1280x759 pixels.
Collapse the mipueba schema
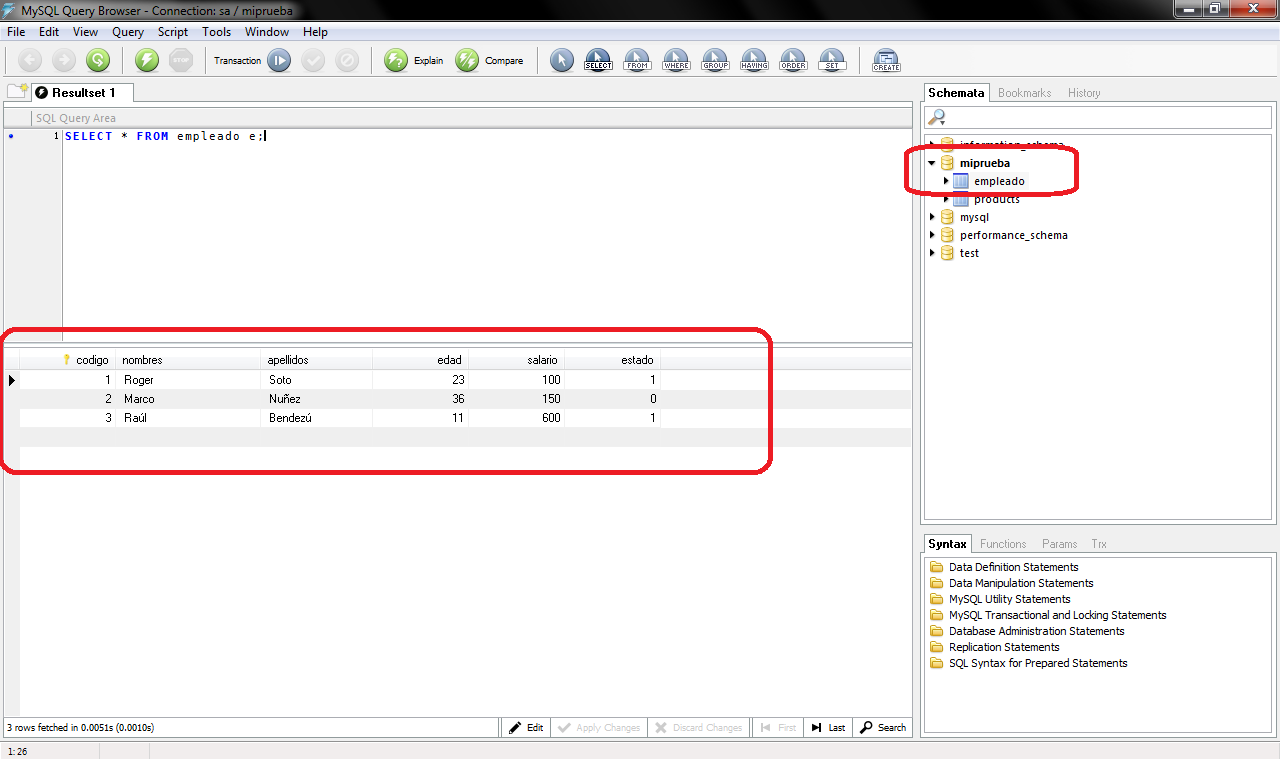click(931, 162)
